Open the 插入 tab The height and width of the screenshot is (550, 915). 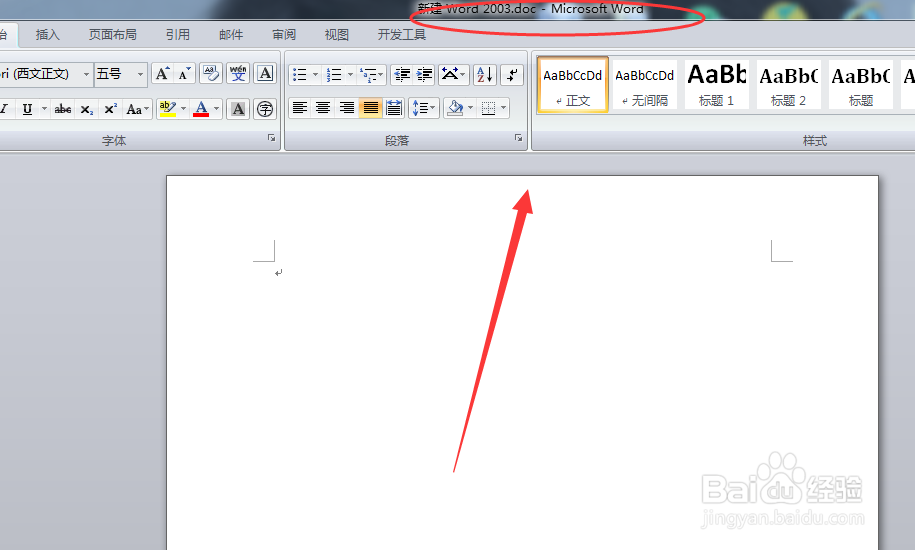47,34
